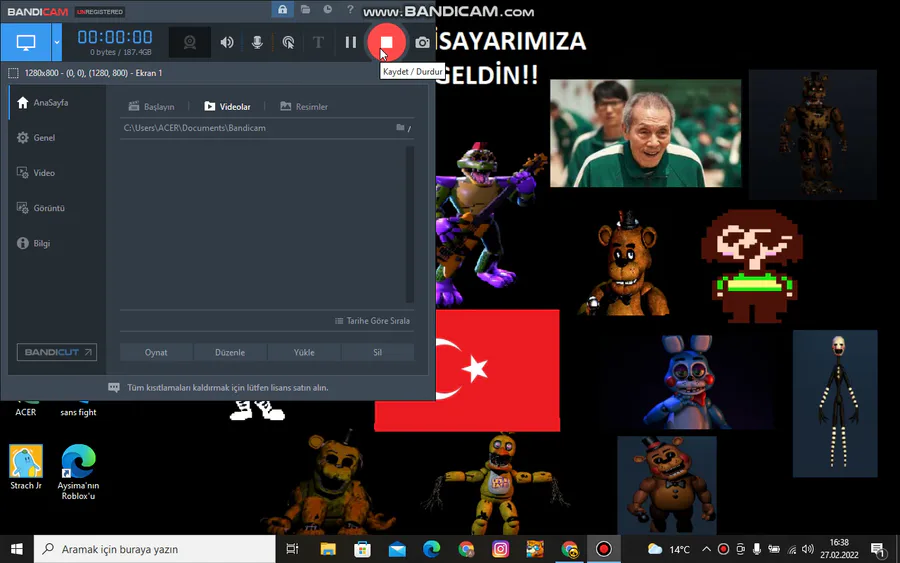Switch to the Başlayın tab
The width and height of the screenshot is (900, 563).
(152, 106)
